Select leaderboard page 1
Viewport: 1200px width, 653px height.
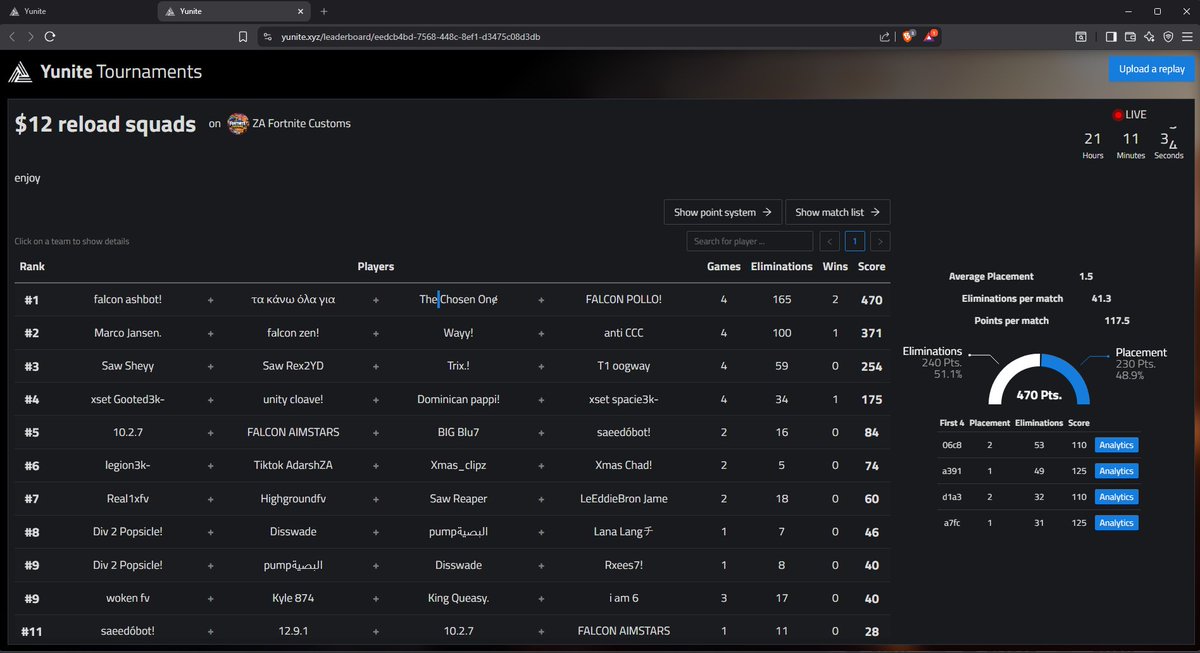pos(855,241)
